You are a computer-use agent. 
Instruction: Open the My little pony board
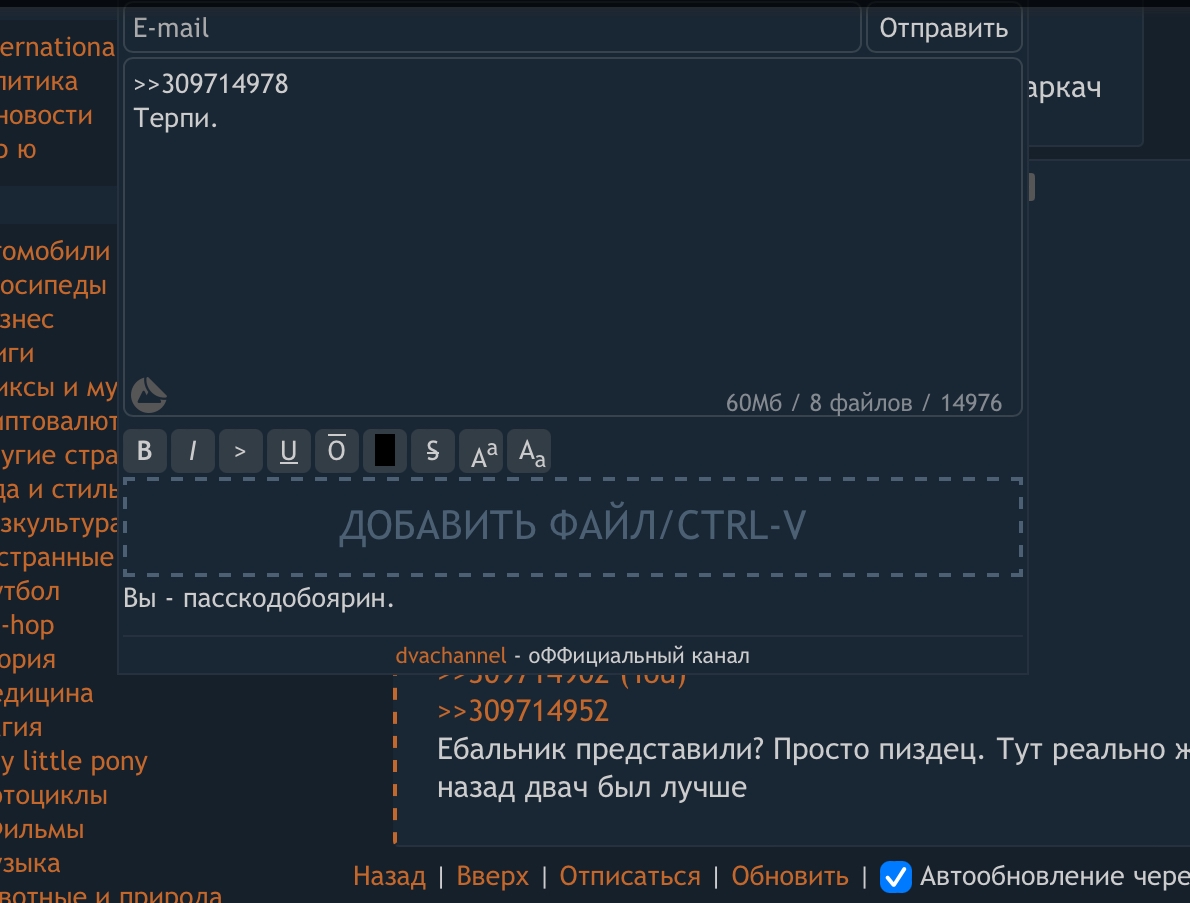74,761
